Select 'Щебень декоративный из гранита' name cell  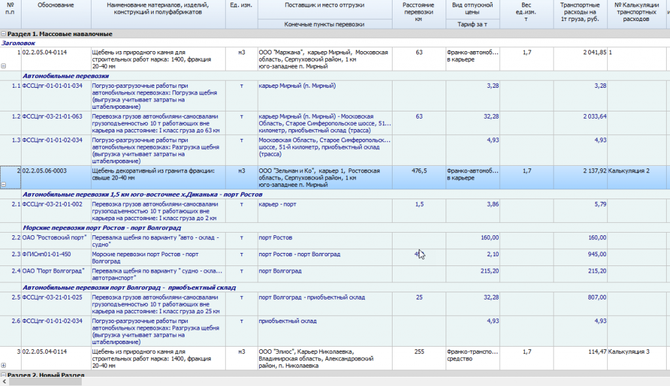click(x=158, y=177)
